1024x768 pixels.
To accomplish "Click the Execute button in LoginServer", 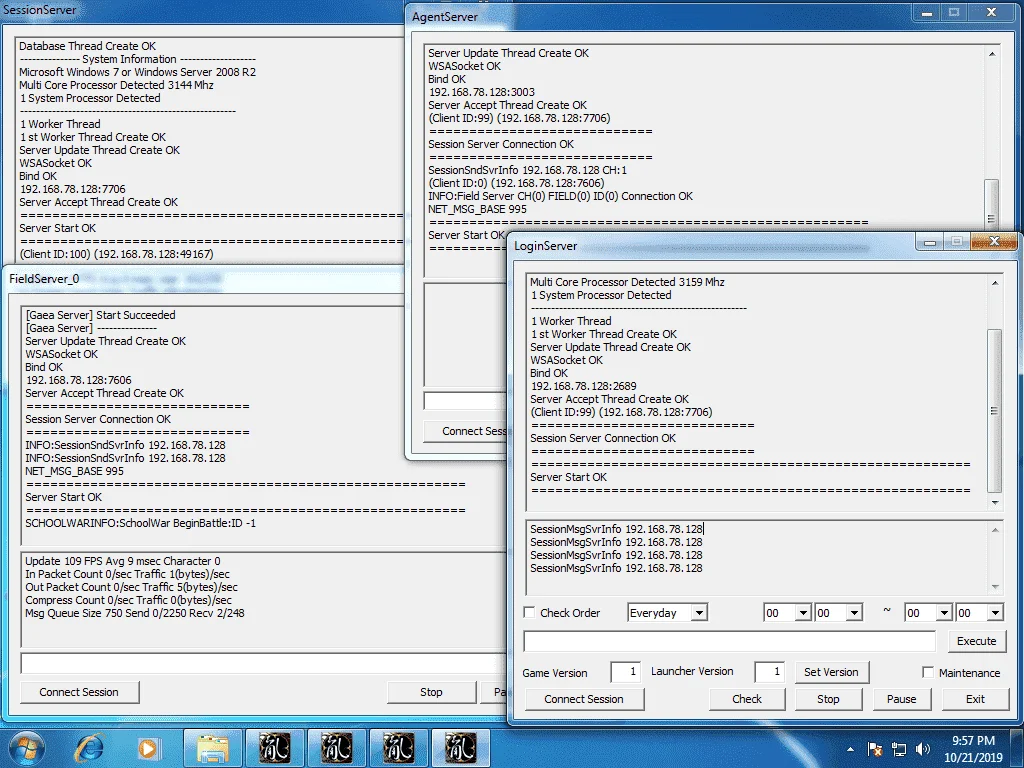I will tap(976, 641).
